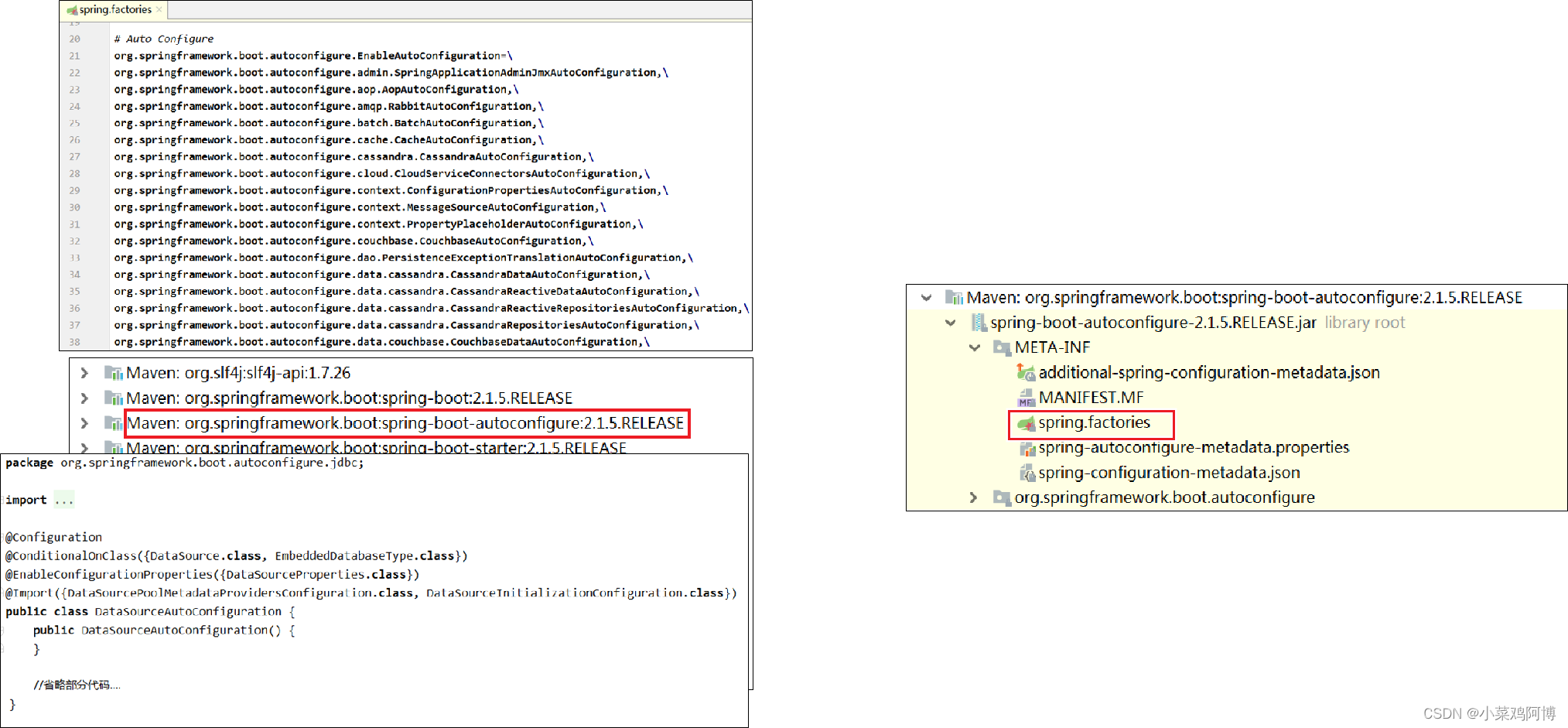Click the @EnableConfigurationProperties annotation line
Screen dimensions: 1568x728
pos(212,575)
